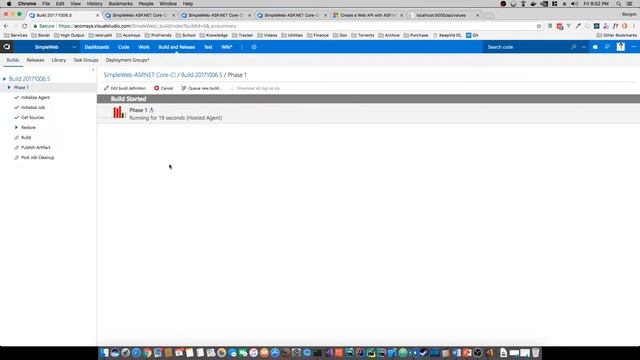Select the Post Job Cleanup step
This screenshot has width=640, height=360.
pyautogui.click(x=38, y=158)
